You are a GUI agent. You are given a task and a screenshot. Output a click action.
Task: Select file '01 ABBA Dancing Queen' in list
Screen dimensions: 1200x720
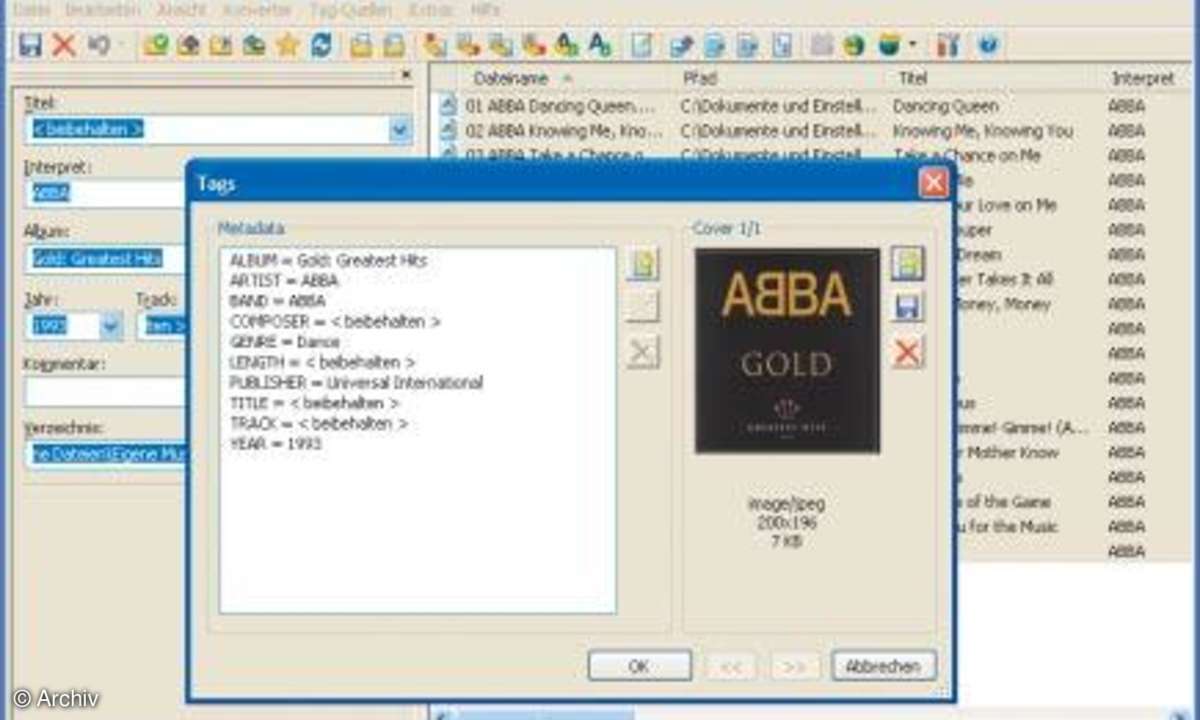click(563, 105)
